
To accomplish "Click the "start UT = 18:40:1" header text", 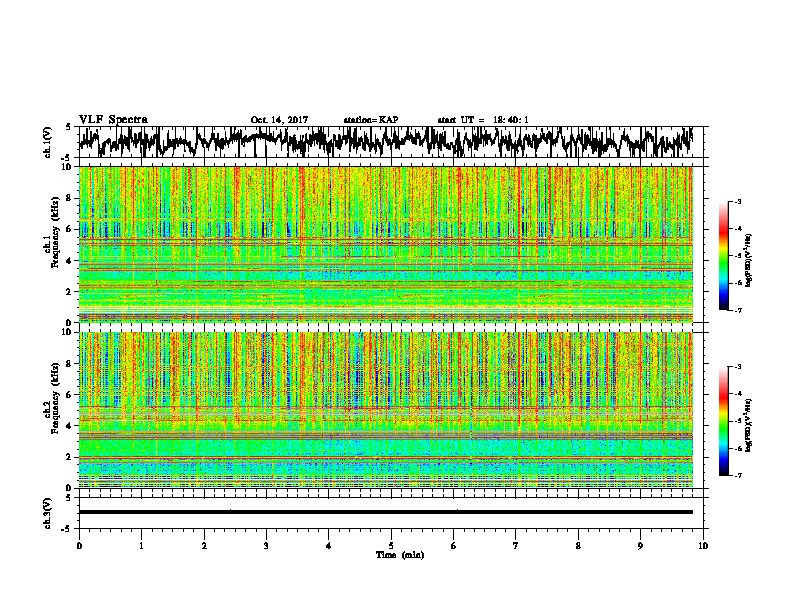I will pyautogui.click(x=483, y=120).
